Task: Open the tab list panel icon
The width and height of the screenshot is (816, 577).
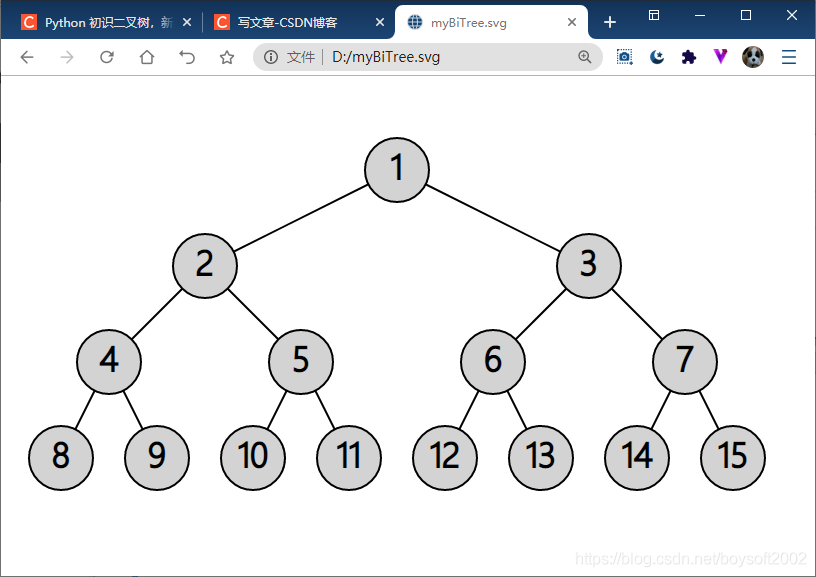Action: click(x=654, y=15)
